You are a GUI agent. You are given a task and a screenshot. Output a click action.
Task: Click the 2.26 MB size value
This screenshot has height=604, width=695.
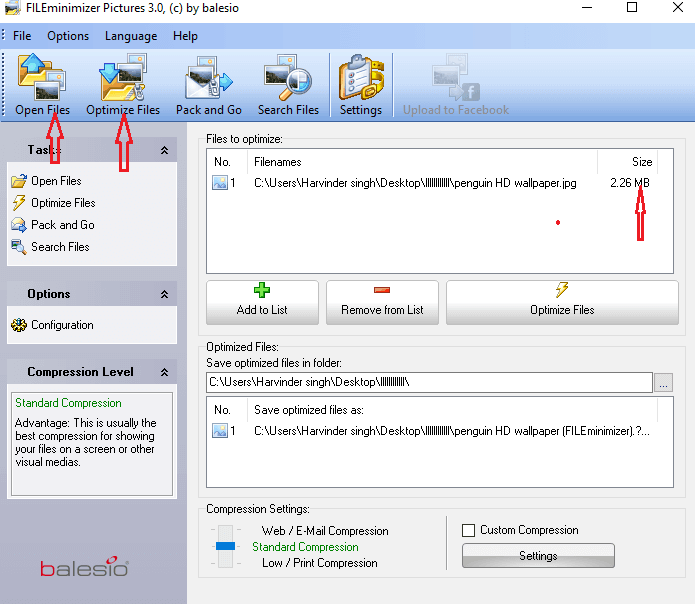click(x=629, y=183)
